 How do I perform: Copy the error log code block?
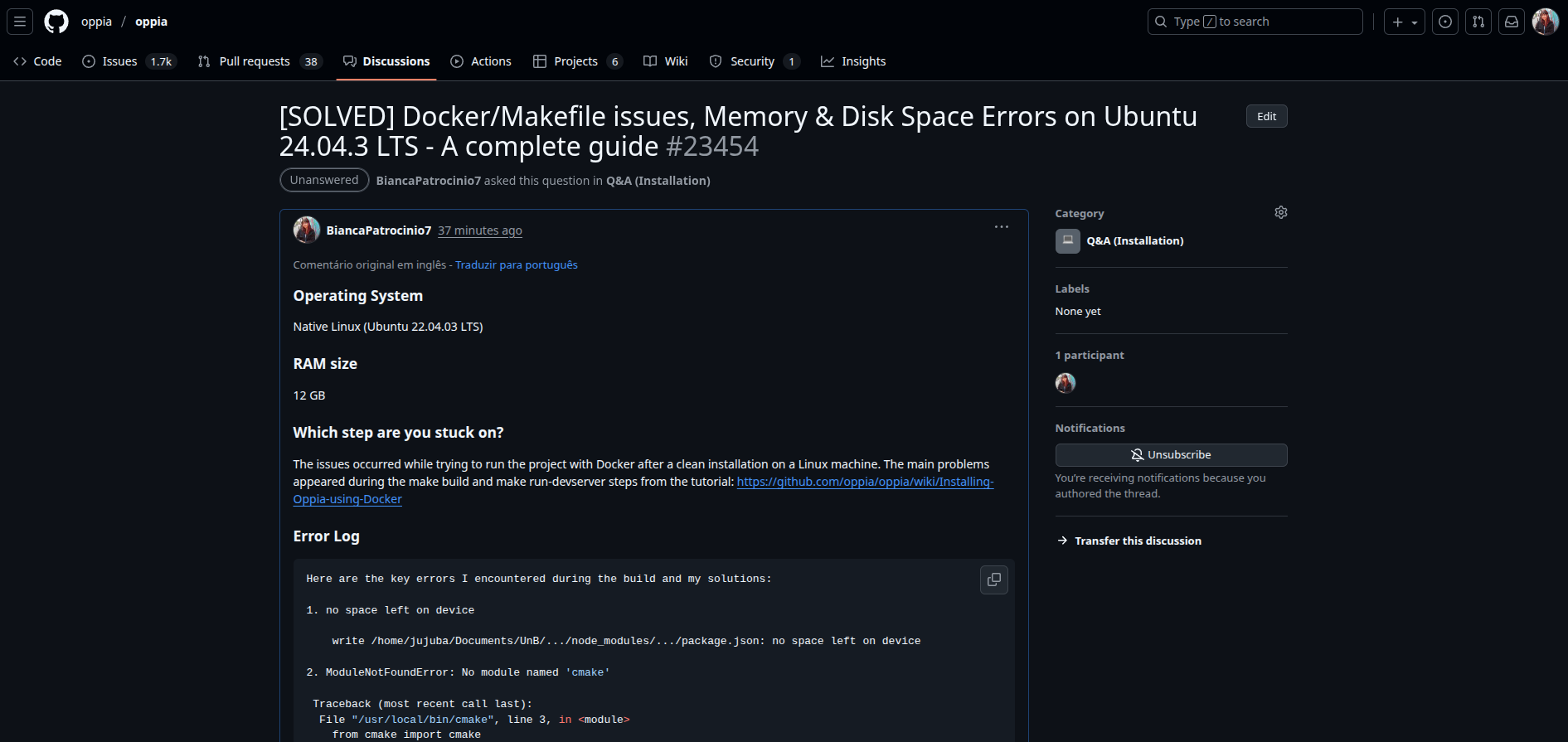pos(993,580)
